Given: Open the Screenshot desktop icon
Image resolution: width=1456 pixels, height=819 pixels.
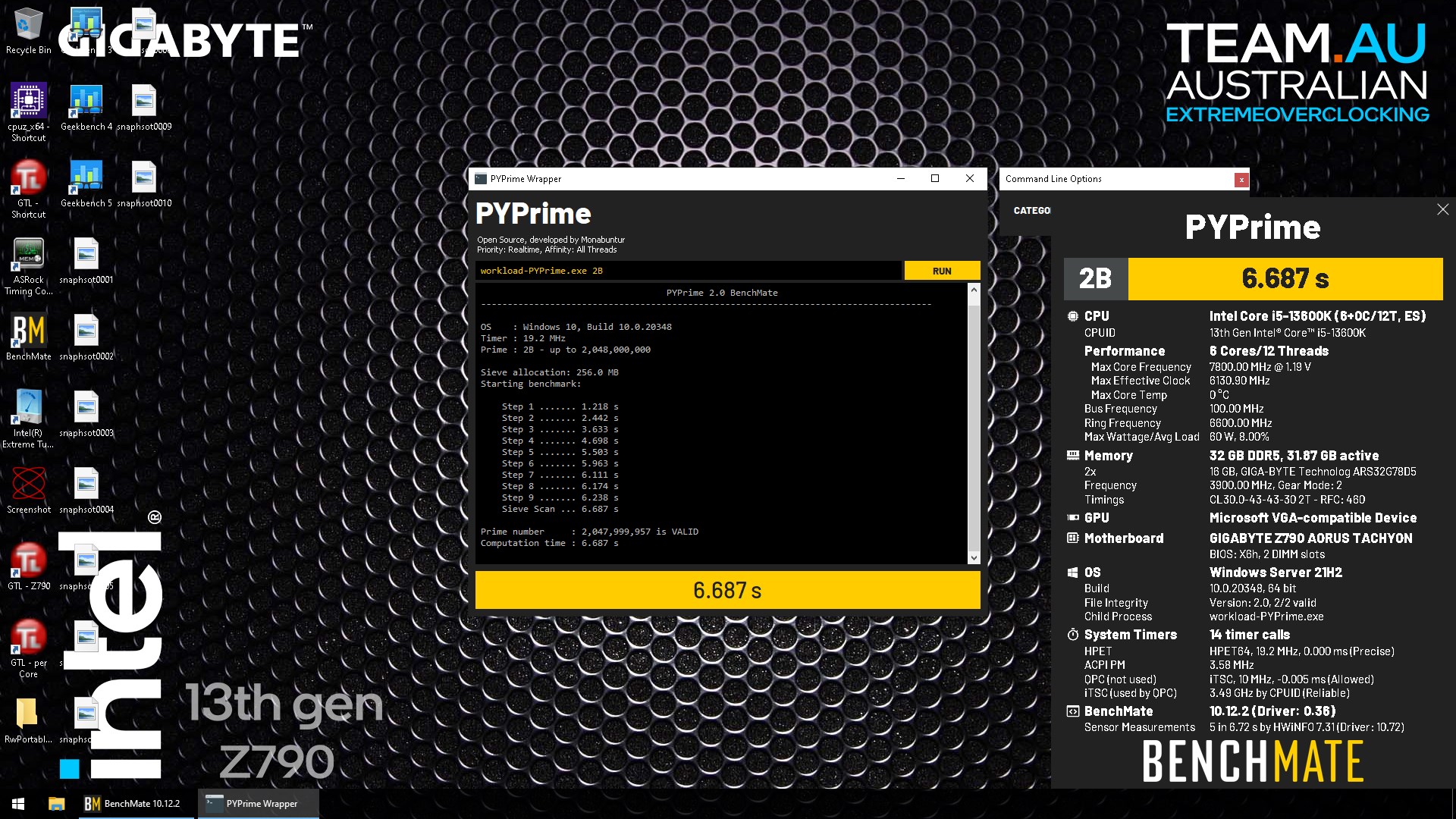Looking at the screenshot, I should coord(28,491).
